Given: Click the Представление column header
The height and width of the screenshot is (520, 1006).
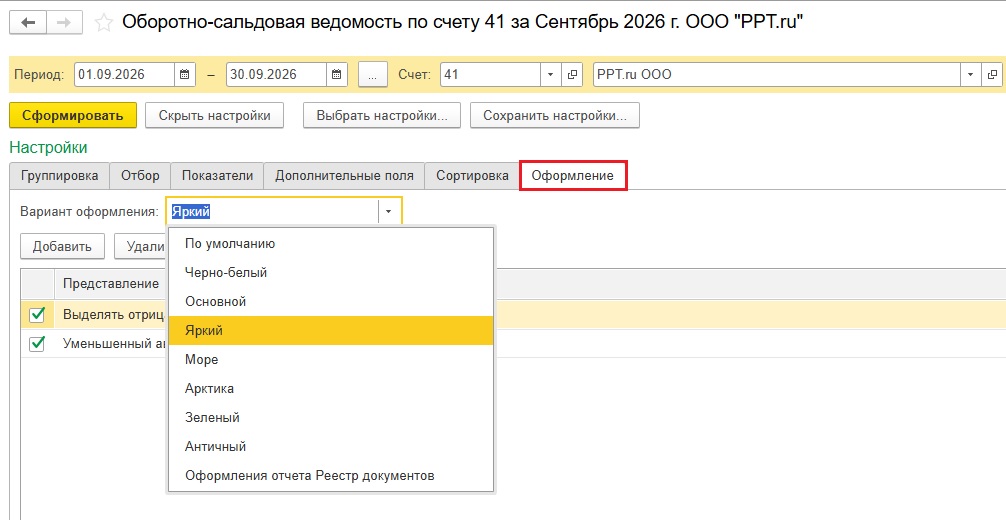Looking at the screenshot, I should tap(111, 284).
